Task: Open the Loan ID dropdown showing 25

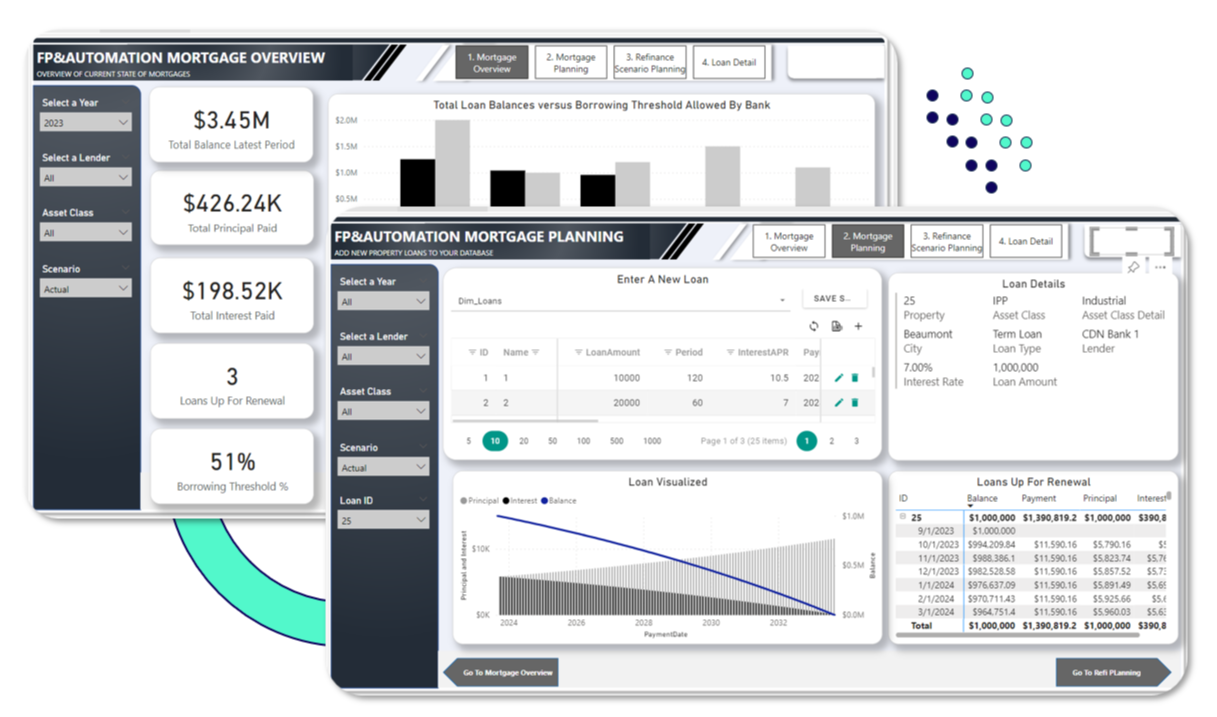Action: click(x=384, y=520)
